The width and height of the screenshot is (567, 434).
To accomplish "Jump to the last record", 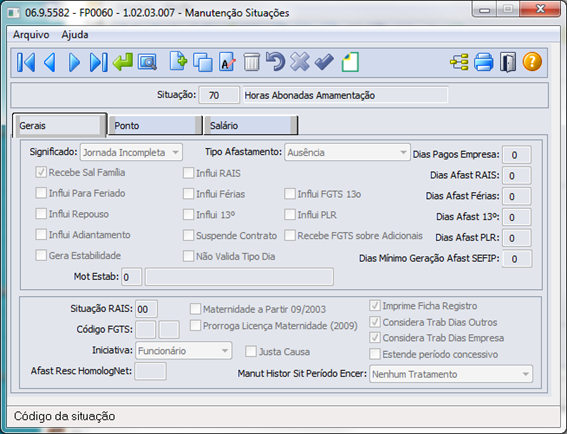I will [x=98, y=62].
